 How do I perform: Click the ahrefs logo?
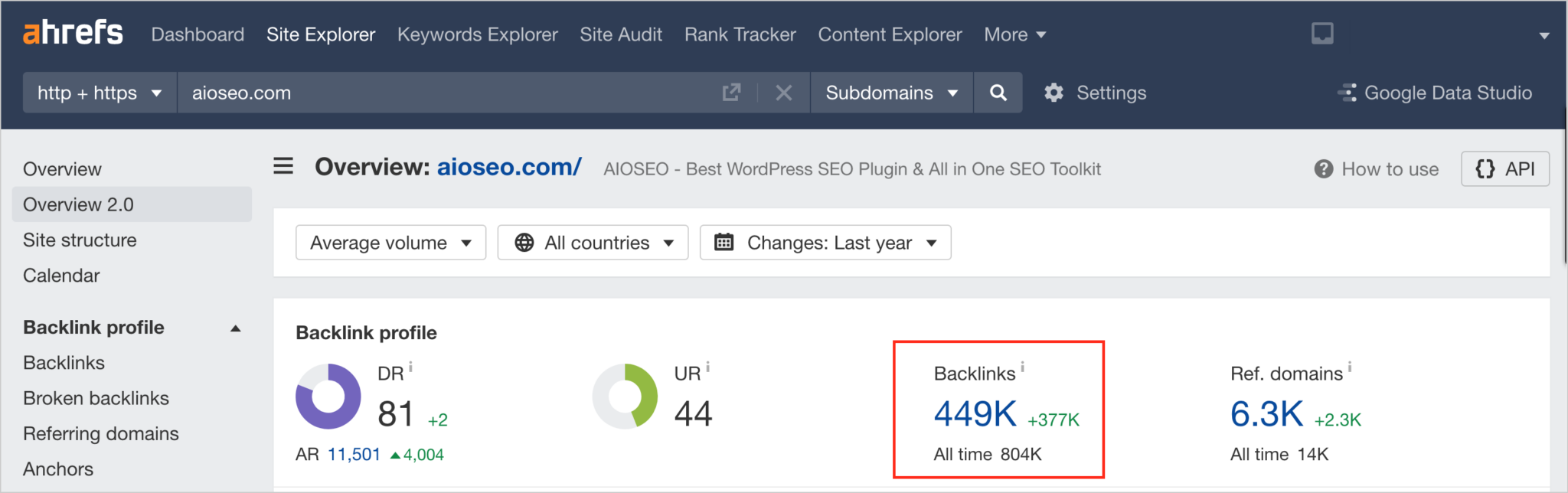coord(73,33)
